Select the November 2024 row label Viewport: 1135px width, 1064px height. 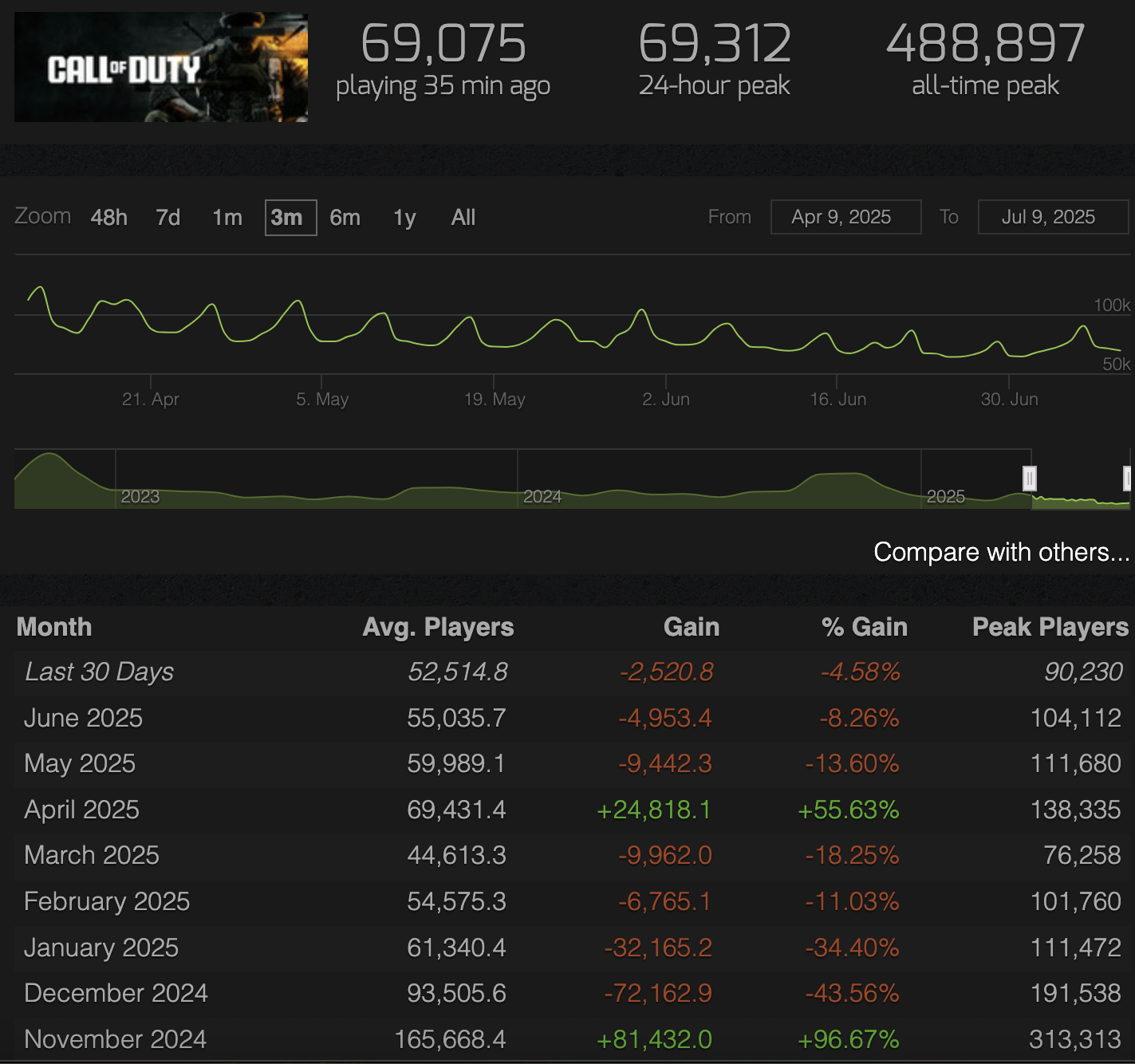pos(116,1039)
